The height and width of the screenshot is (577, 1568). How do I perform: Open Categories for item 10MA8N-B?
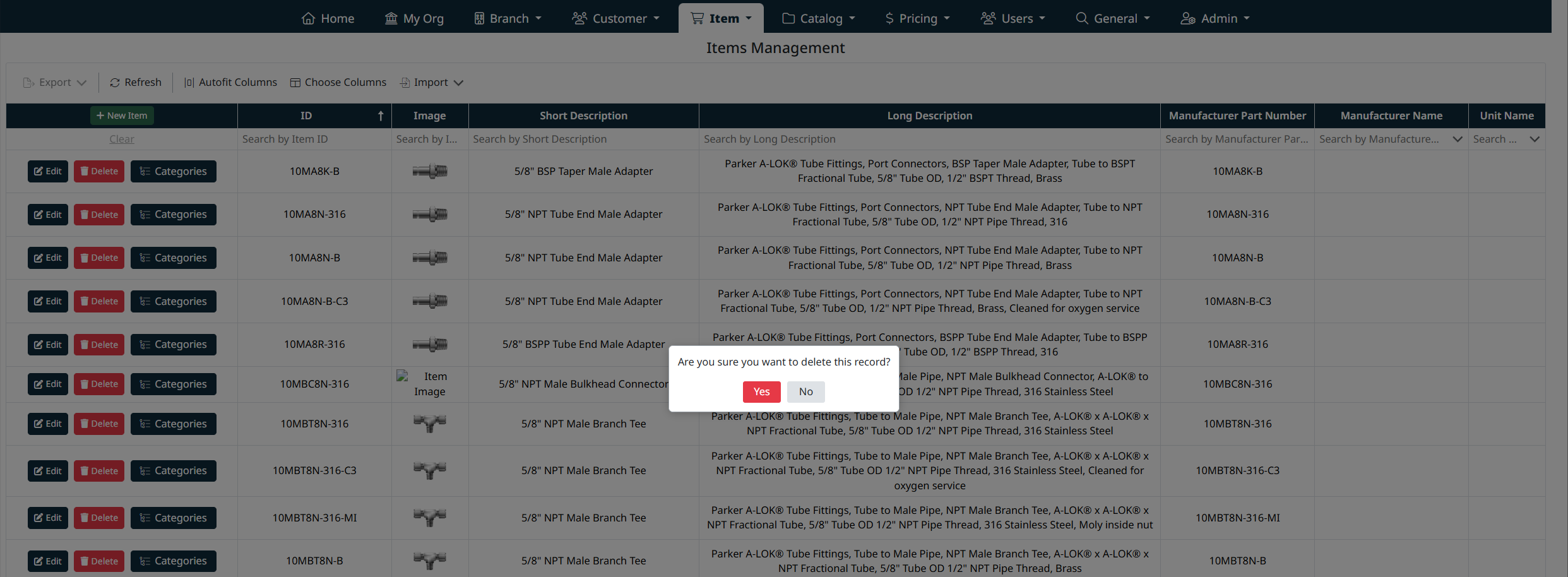174,258
